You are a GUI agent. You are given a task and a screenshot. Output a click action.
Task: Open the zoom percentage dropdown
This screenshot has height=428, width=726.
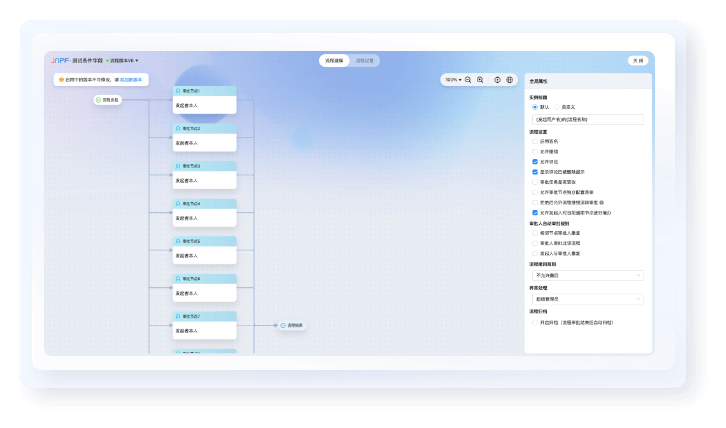[x=453, y=80]
